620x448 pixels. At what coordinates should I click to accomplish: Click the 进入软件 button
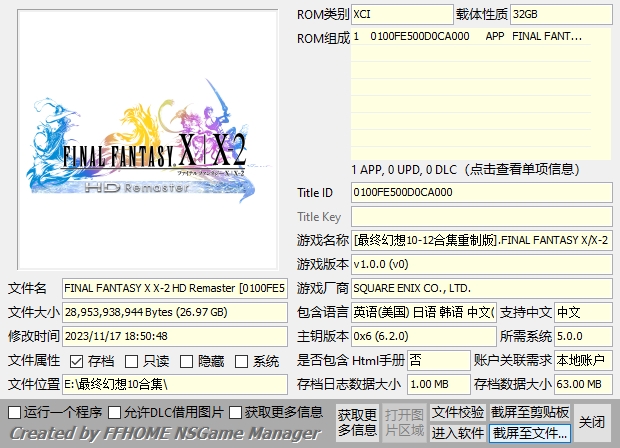[x=458, y=433]
